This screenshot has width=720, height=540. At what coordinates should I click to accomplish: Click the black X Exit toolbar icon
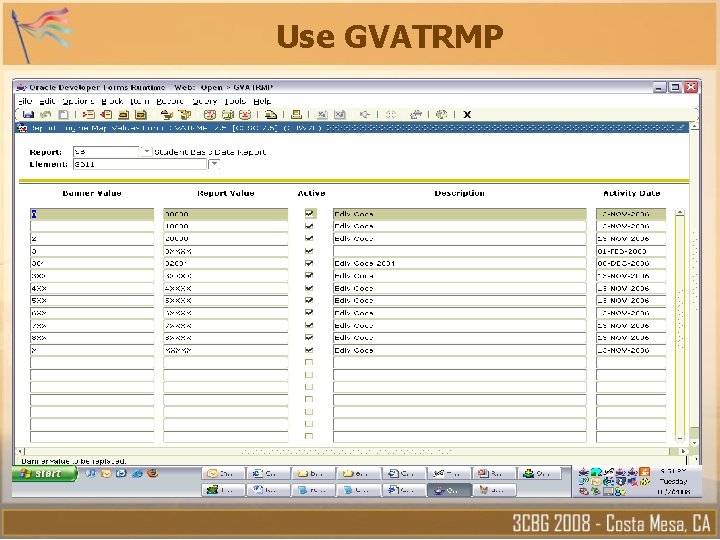pyautogui.click(x=467, y=114)
